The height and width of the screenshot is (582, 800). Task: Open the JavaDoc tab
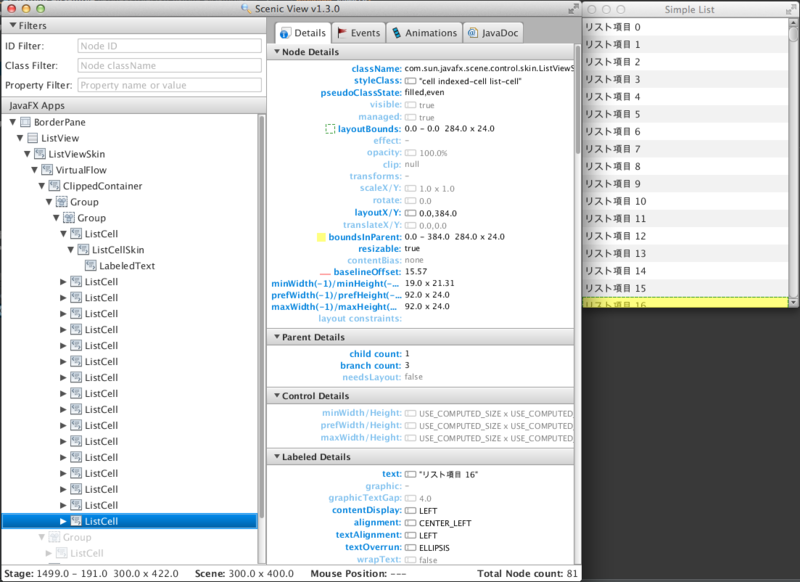click(493, 33)
